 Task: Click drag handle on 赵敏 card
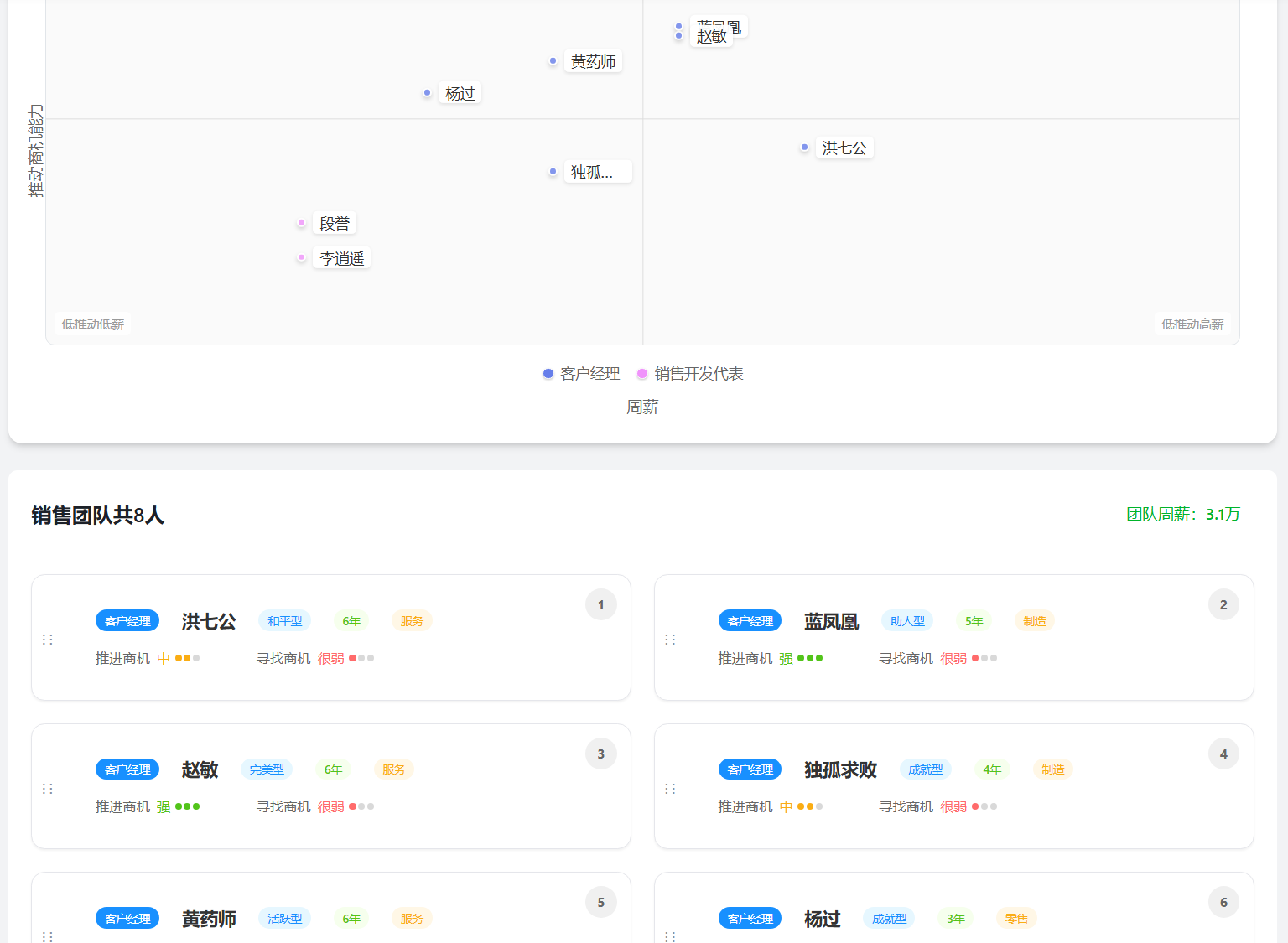[x=48, y=789]
